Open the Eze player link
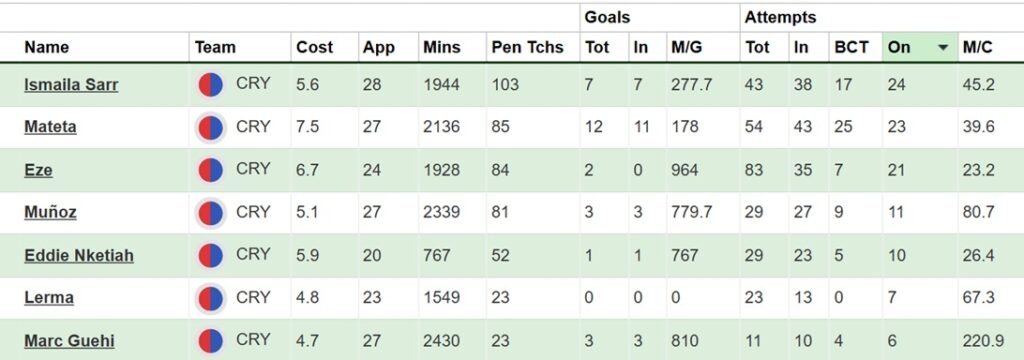 point(39,170)
